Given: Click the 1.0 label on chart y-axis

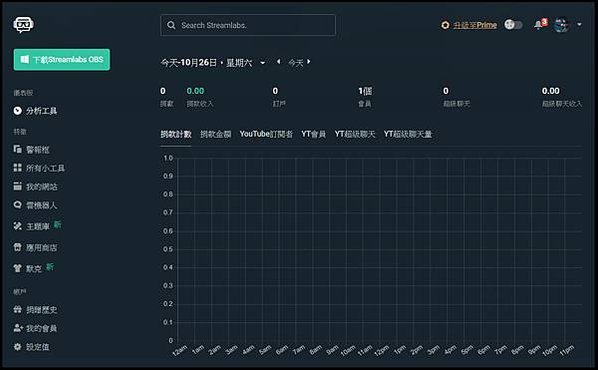Looking at the screenshot, I should coord(168,158).
